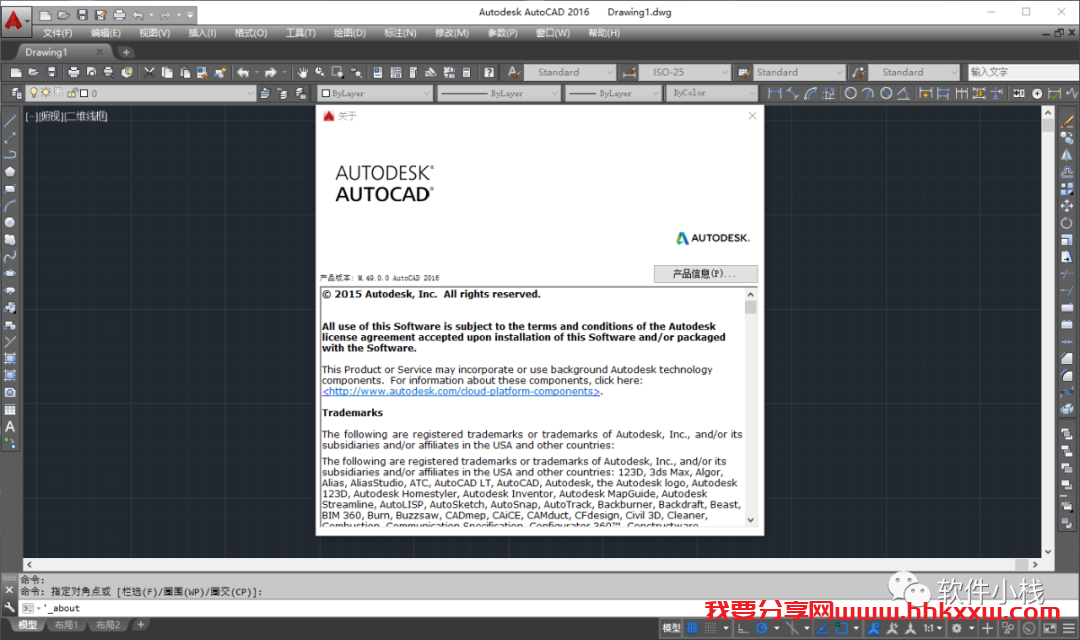The height and width of the screenshot is (640, 1080).
Task: Click the Undo arrow icon
Action: tap(243, 72)
